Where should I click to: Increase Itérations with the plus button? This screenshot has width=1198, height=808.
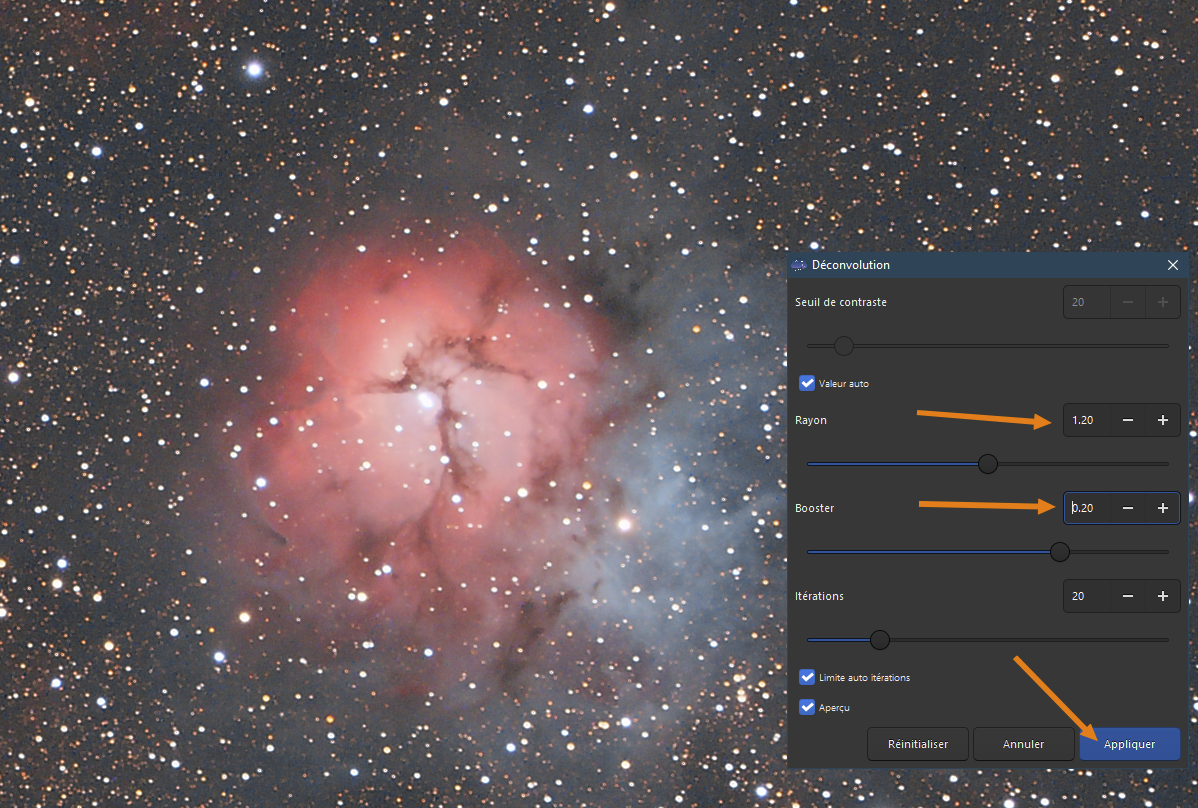[x=1163, y=596]
